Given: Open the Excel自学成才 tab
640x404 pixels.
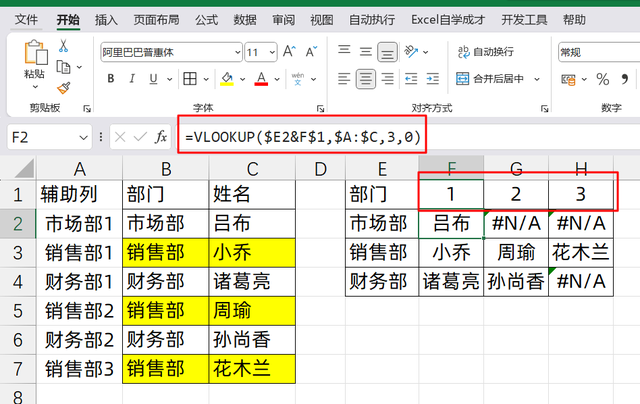Looking at the screenshot, I should pyautogui.click(x=448, y=20).
